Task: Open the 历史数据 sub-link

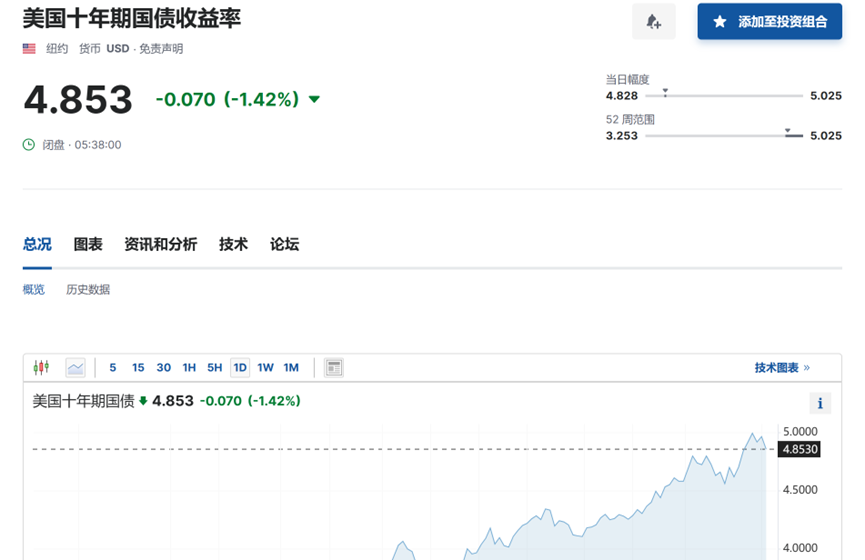Action: [88, 290]
